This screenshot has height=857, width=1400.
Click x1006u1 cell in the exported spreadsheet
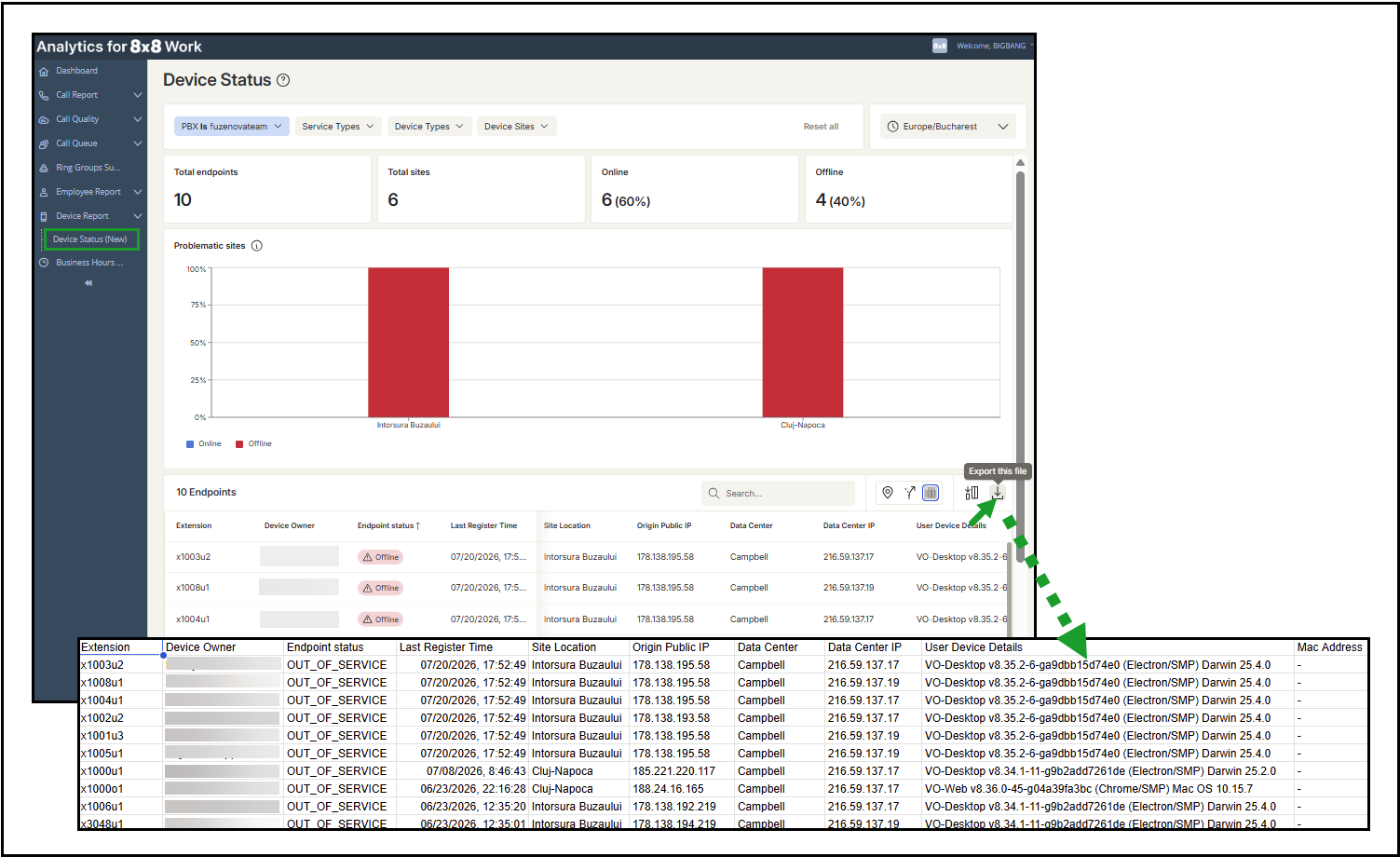(102, 807)
